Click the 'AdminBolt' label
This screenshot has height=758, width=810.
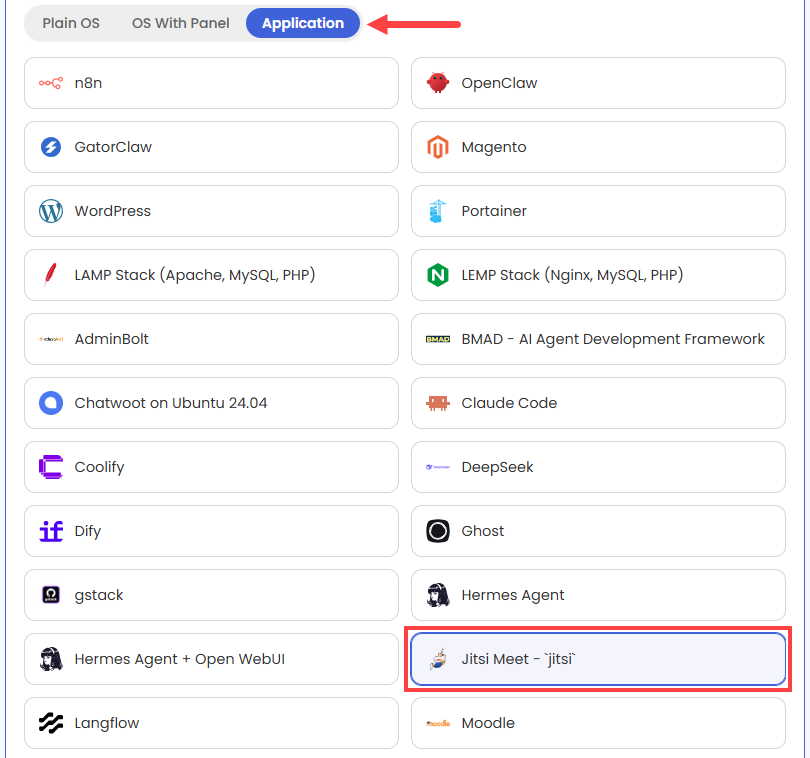112,339
